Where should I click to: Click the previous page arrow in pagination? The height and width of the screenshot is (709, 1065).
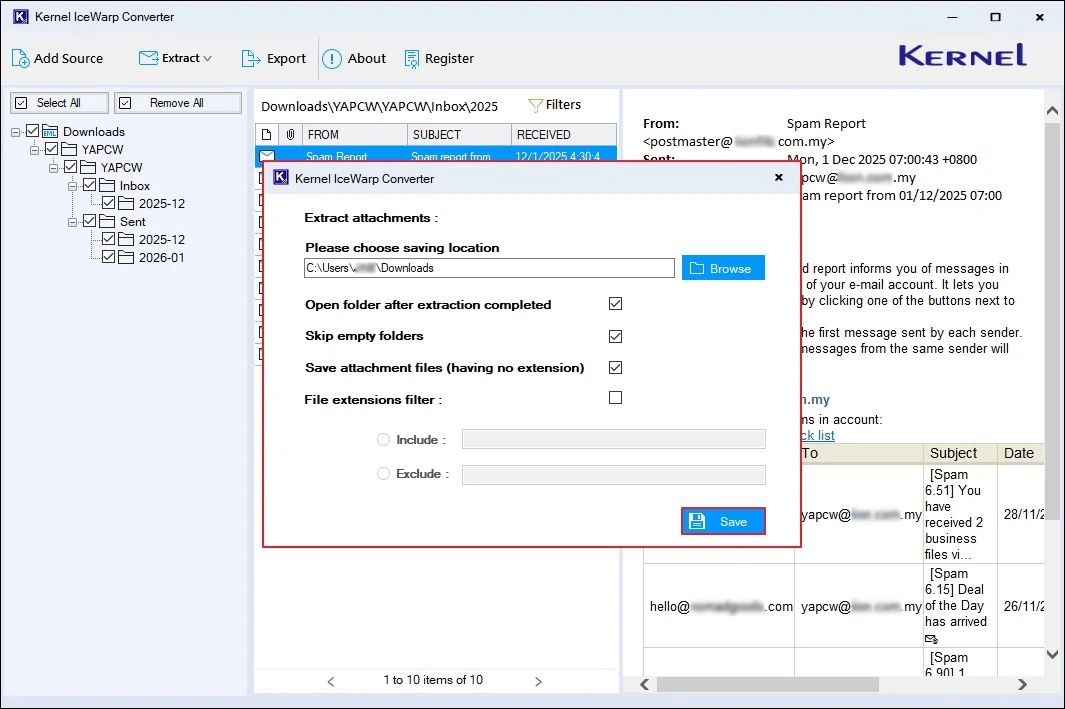click(332, 681)
